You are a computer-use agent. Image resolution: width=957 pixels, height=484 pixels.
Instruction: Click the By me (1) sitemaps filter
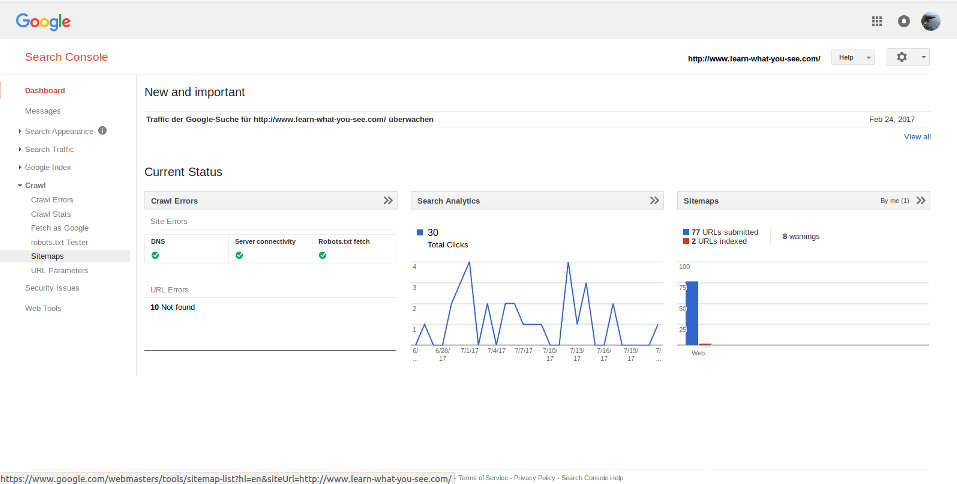(895, 201)
